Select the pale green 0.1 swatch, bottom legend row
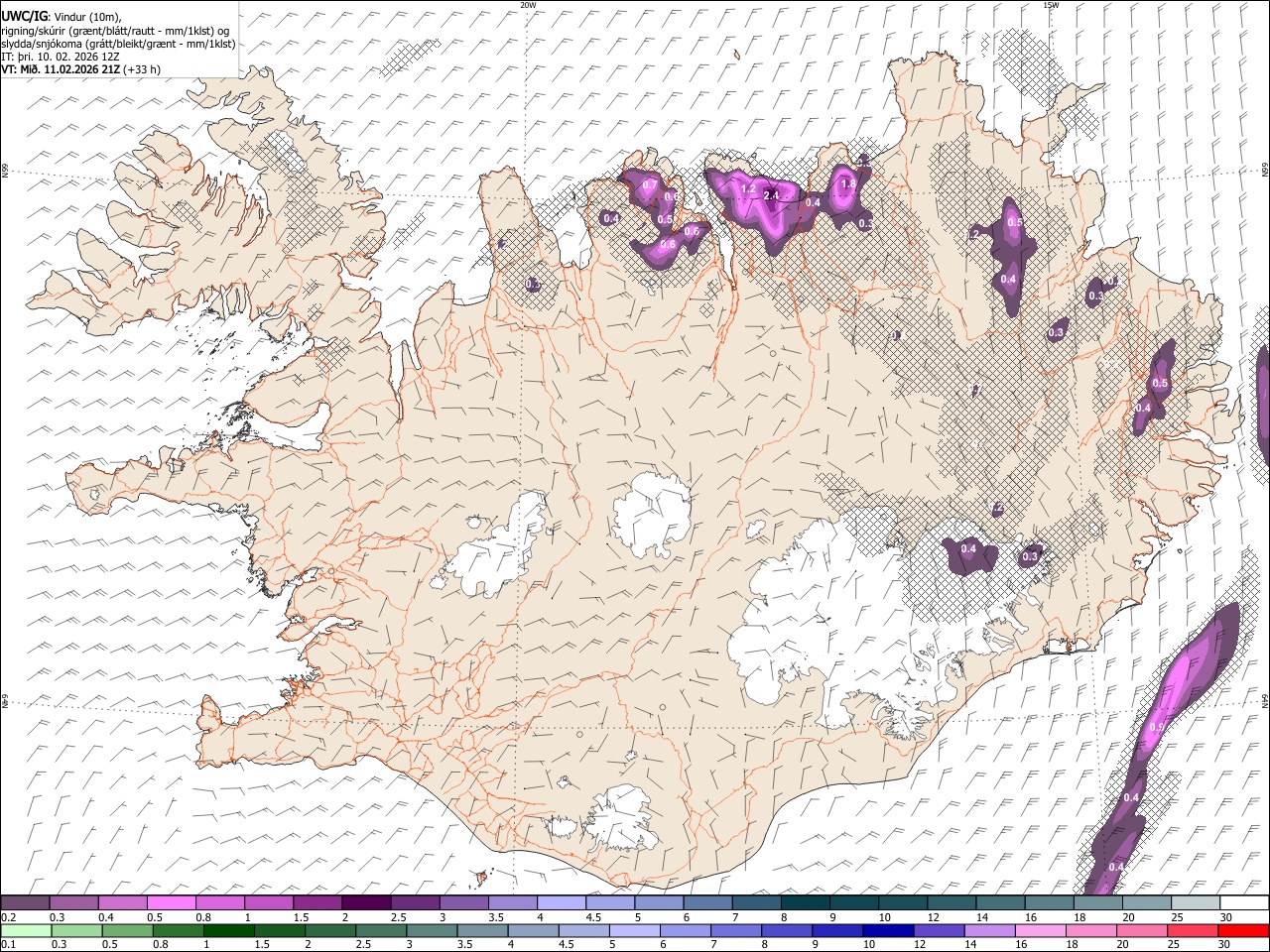Image resolution: width=1270 pixels, height=952 pixels. [25, 930]
